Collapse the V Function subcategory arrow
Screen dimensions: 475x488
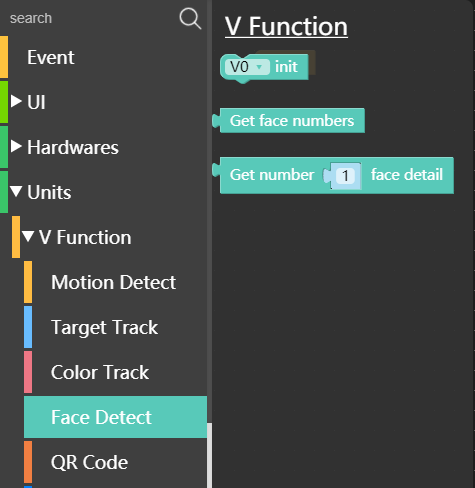coord(28,236)
